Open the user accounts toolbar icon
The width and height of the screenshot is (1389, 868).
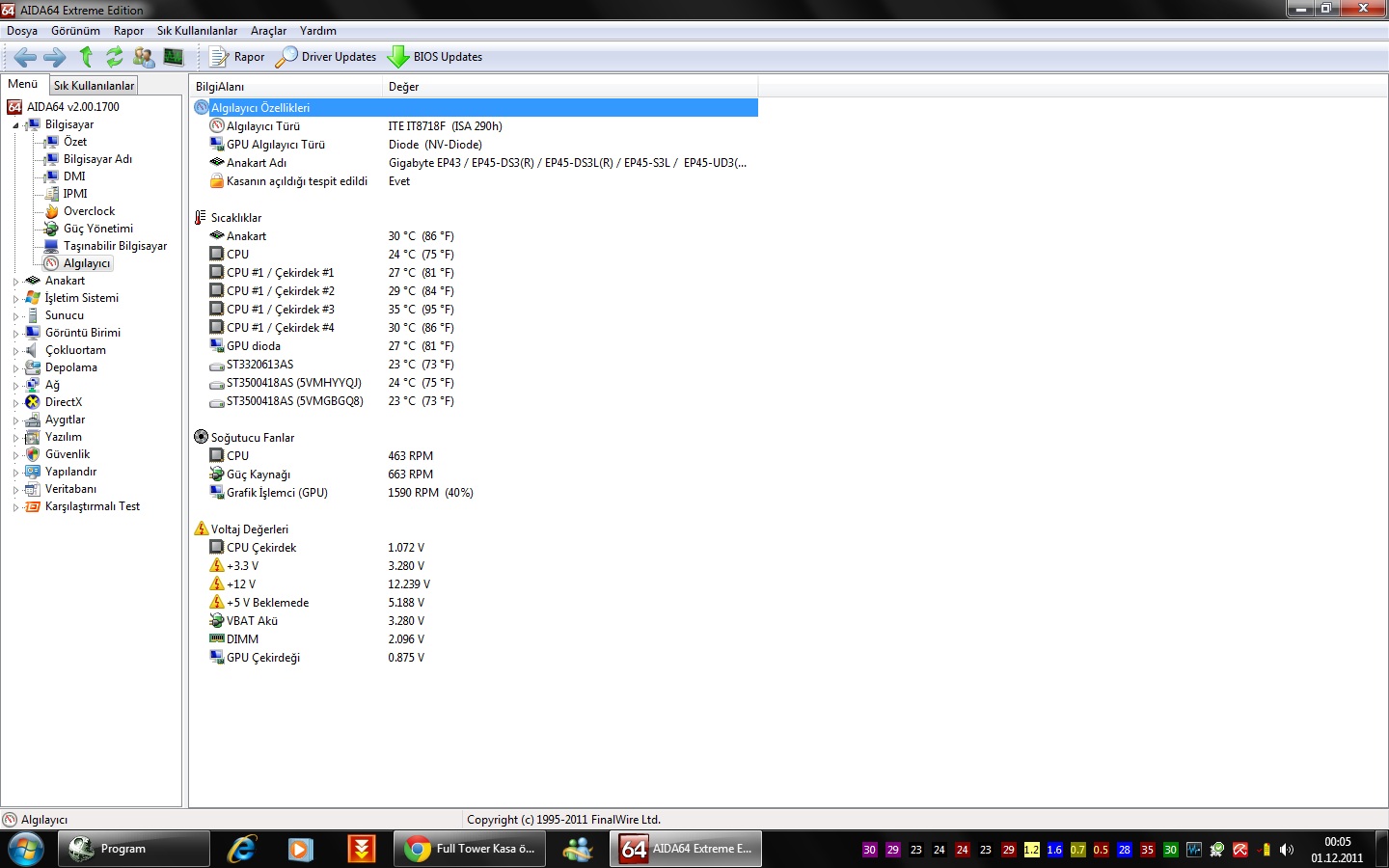point(144,57)
